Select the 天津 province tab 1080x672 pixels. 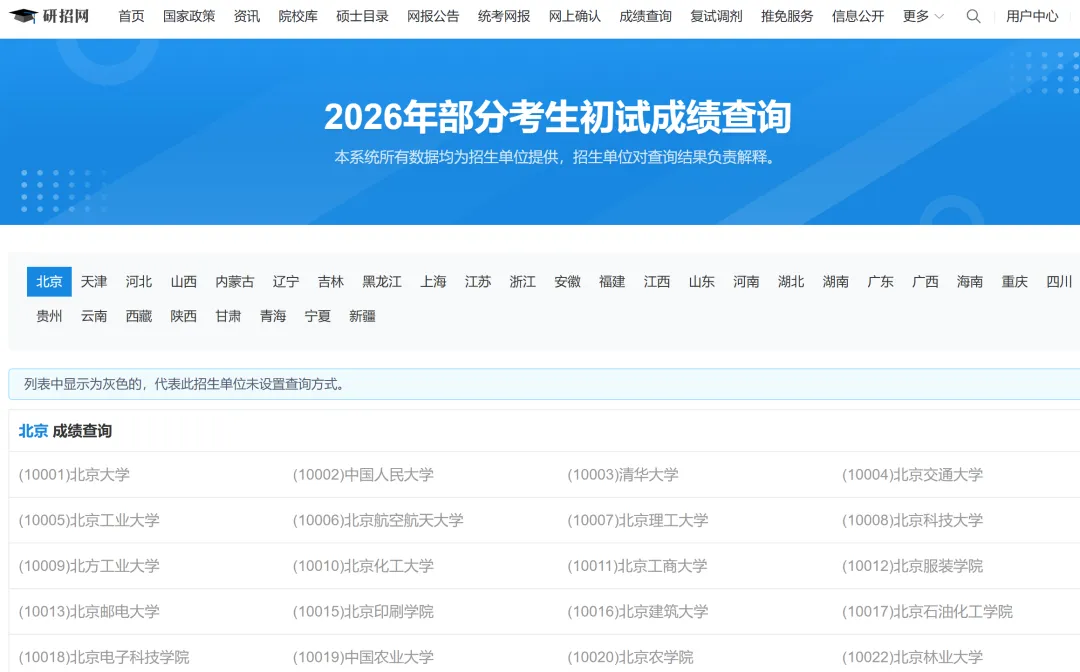[94, 282]
